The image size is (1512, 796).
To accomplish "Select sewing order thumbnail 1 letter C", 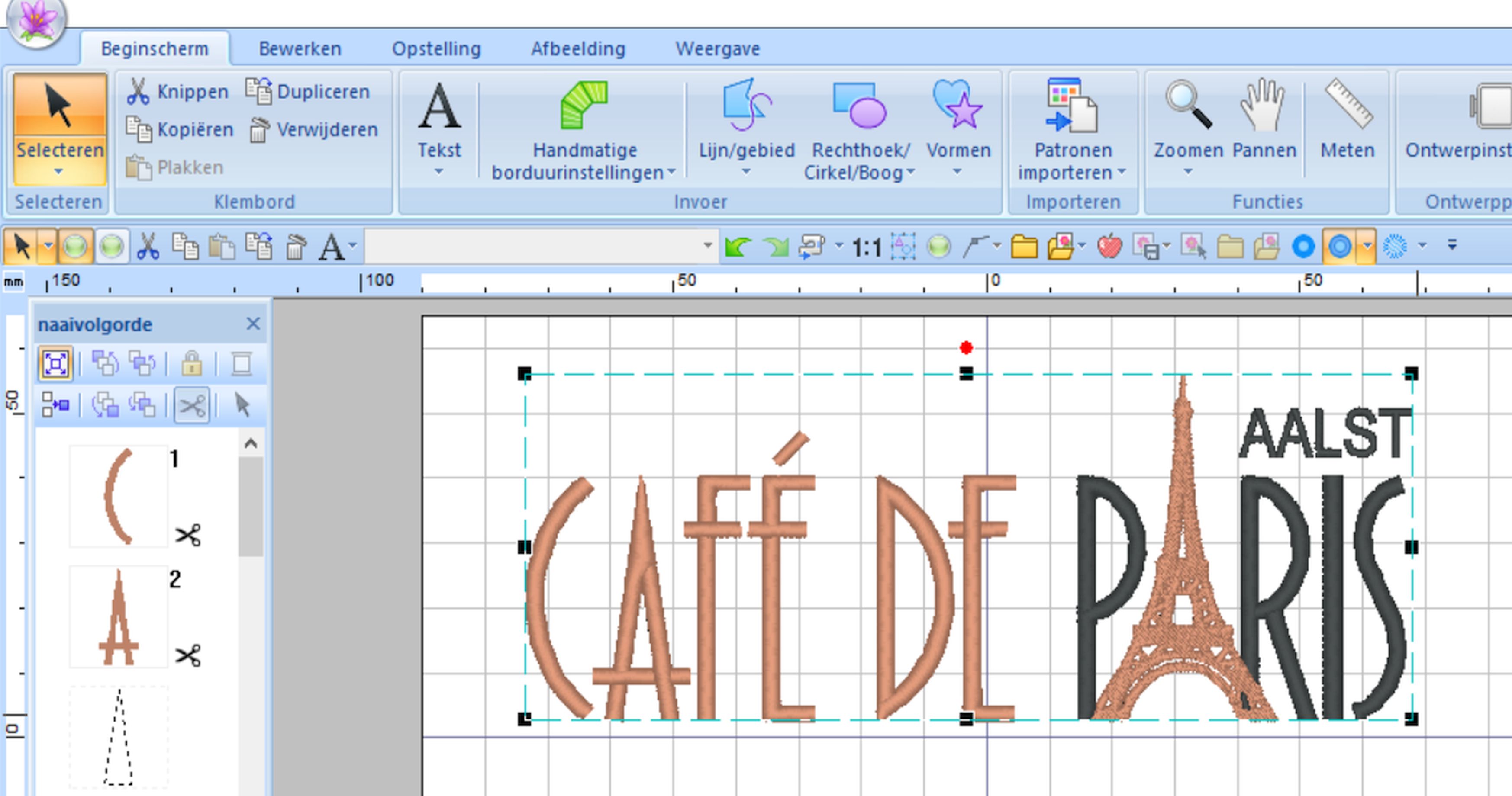I will point(119,496).
